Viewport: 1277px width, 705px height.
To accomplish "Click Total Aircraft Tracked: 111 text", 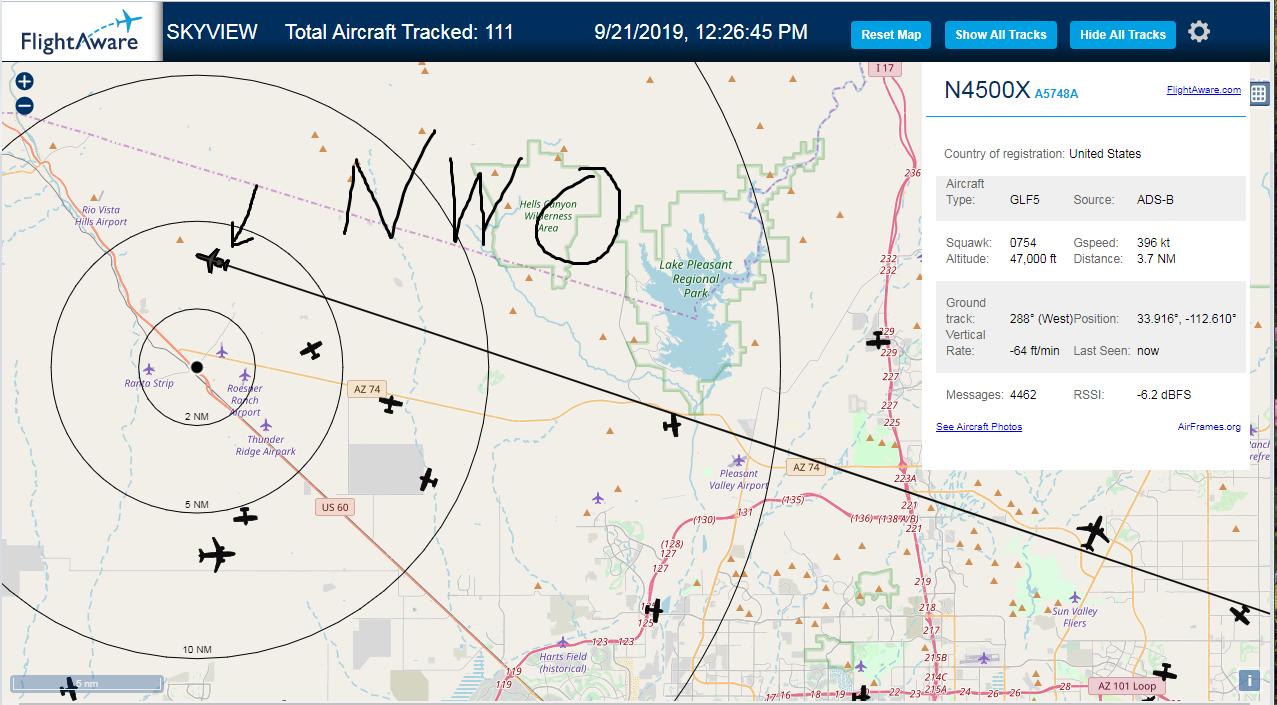I will point(399,32).
